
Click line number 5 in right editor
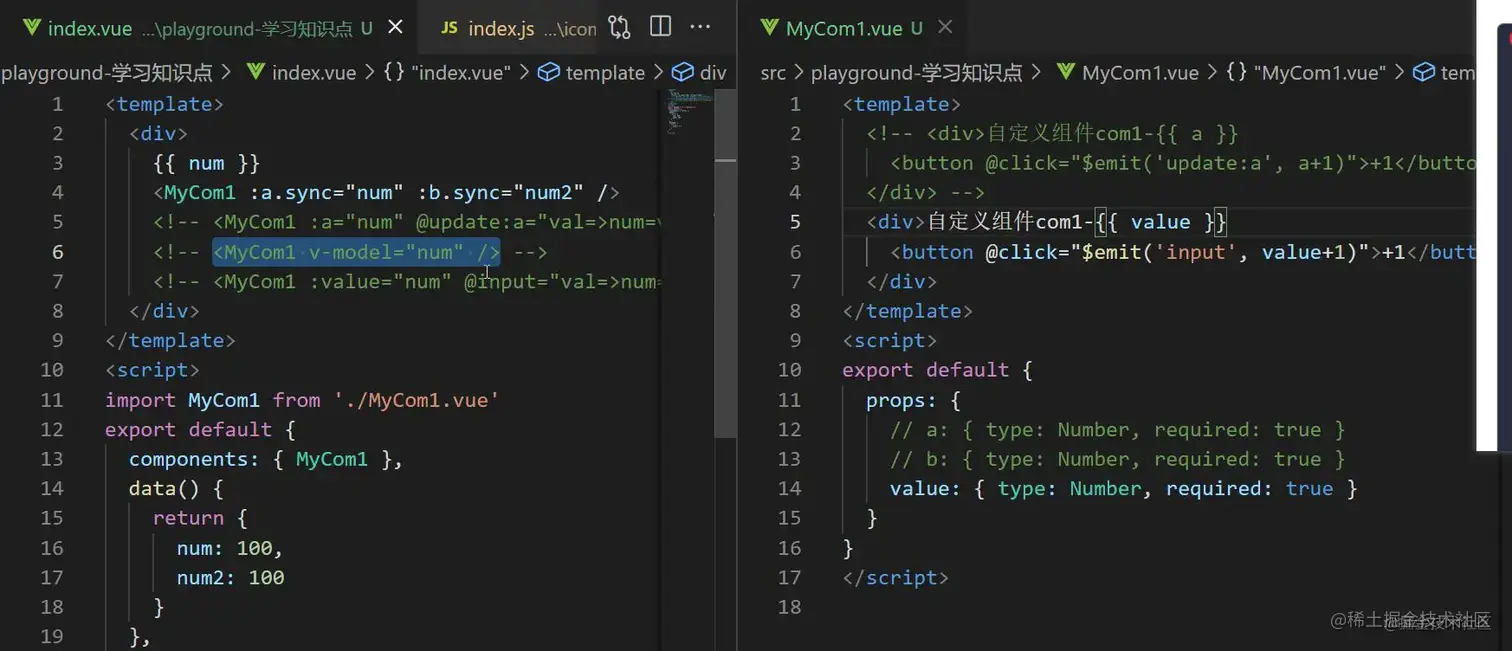pos(795,222)
